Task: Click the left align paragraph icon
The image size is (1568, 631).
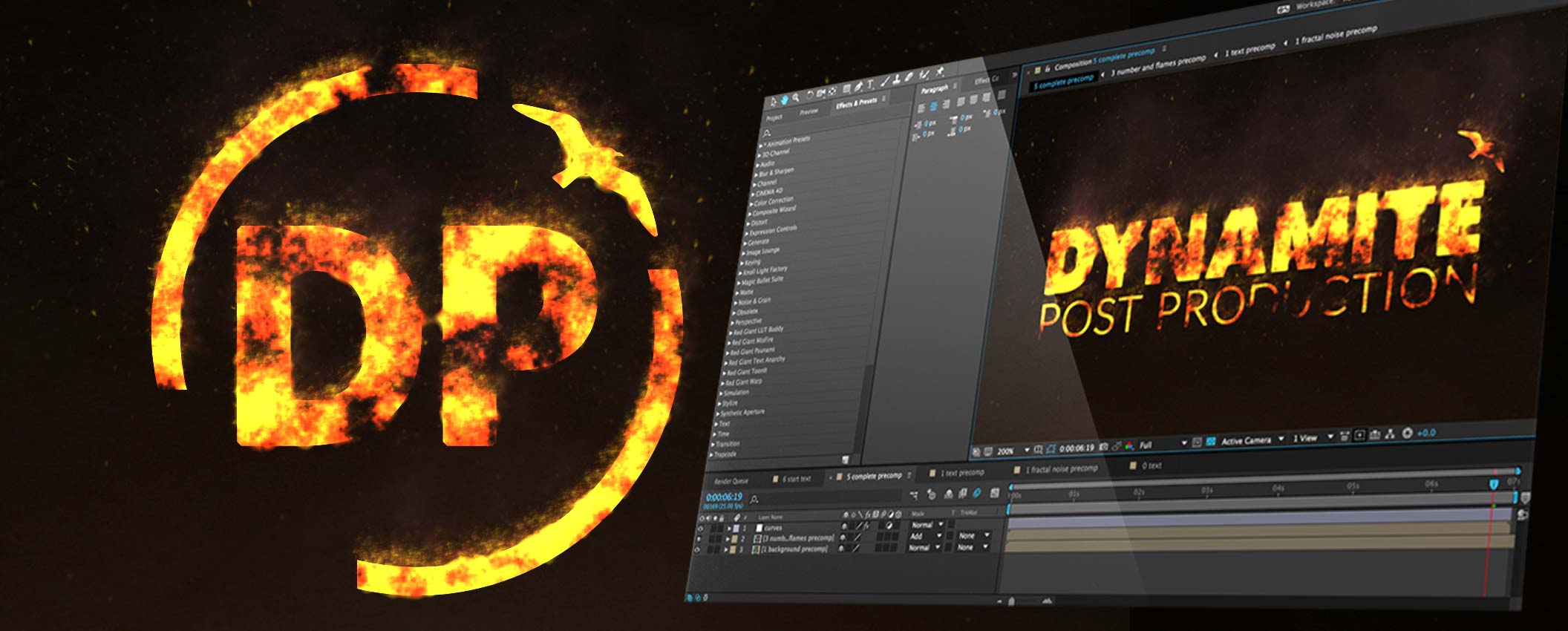Action: (x=921, y=108)
